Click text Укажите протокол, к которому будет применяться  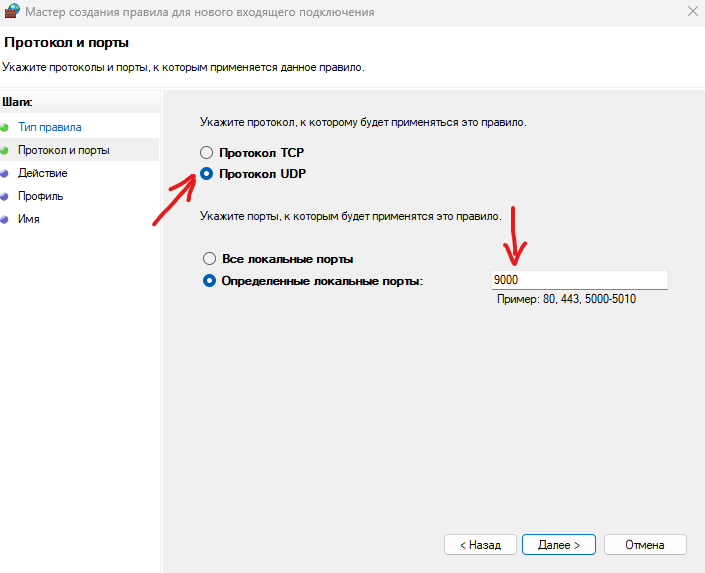point(363,122)
